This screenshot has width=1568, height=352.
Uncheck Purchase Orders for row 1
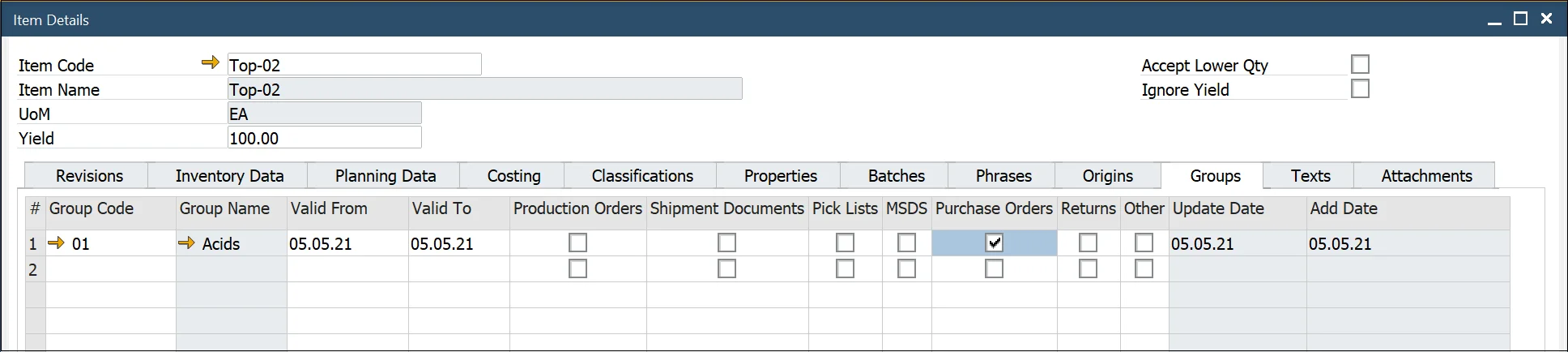pyautogui.click(x=994, y=243)
